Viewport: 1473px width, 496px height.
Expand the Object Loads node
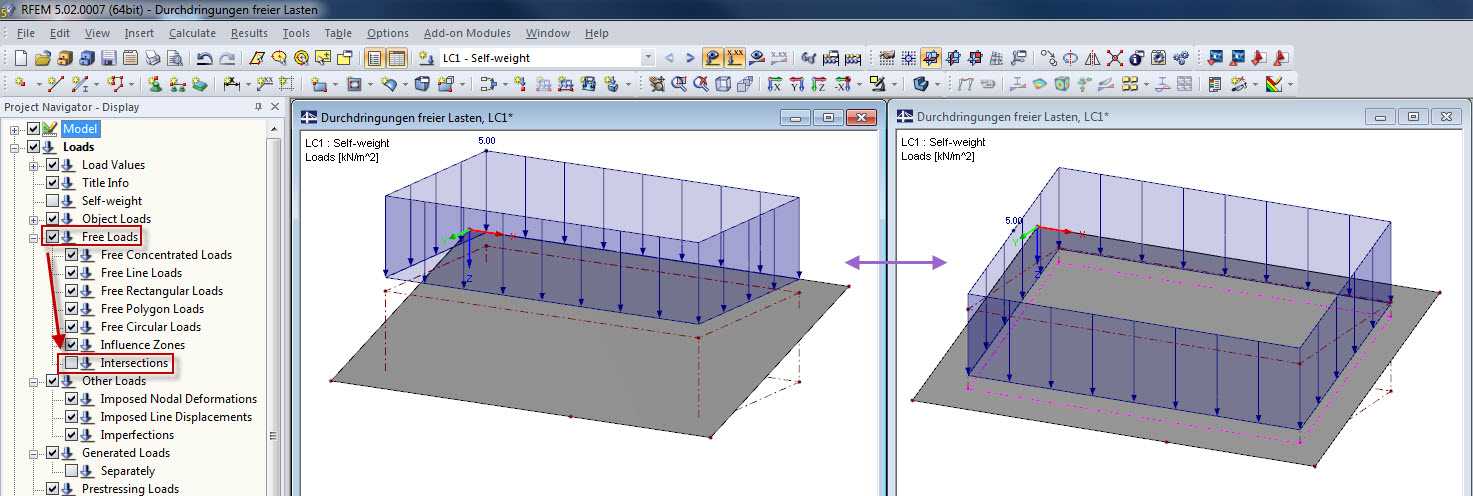(x=33, y=219)
